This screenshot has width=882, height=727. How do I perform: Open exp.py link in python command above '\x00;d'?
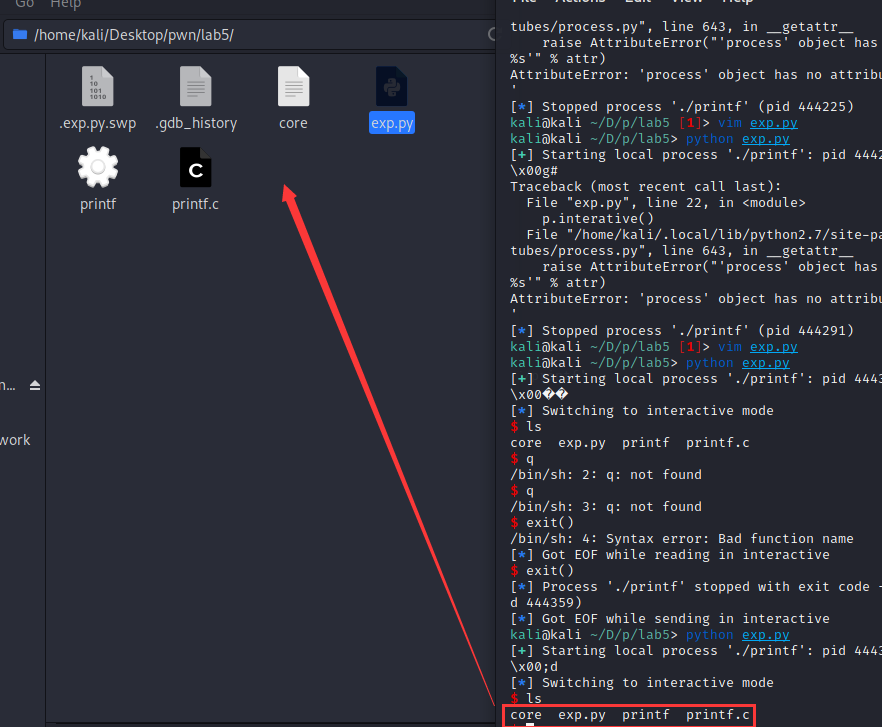(x=766, y=635)
